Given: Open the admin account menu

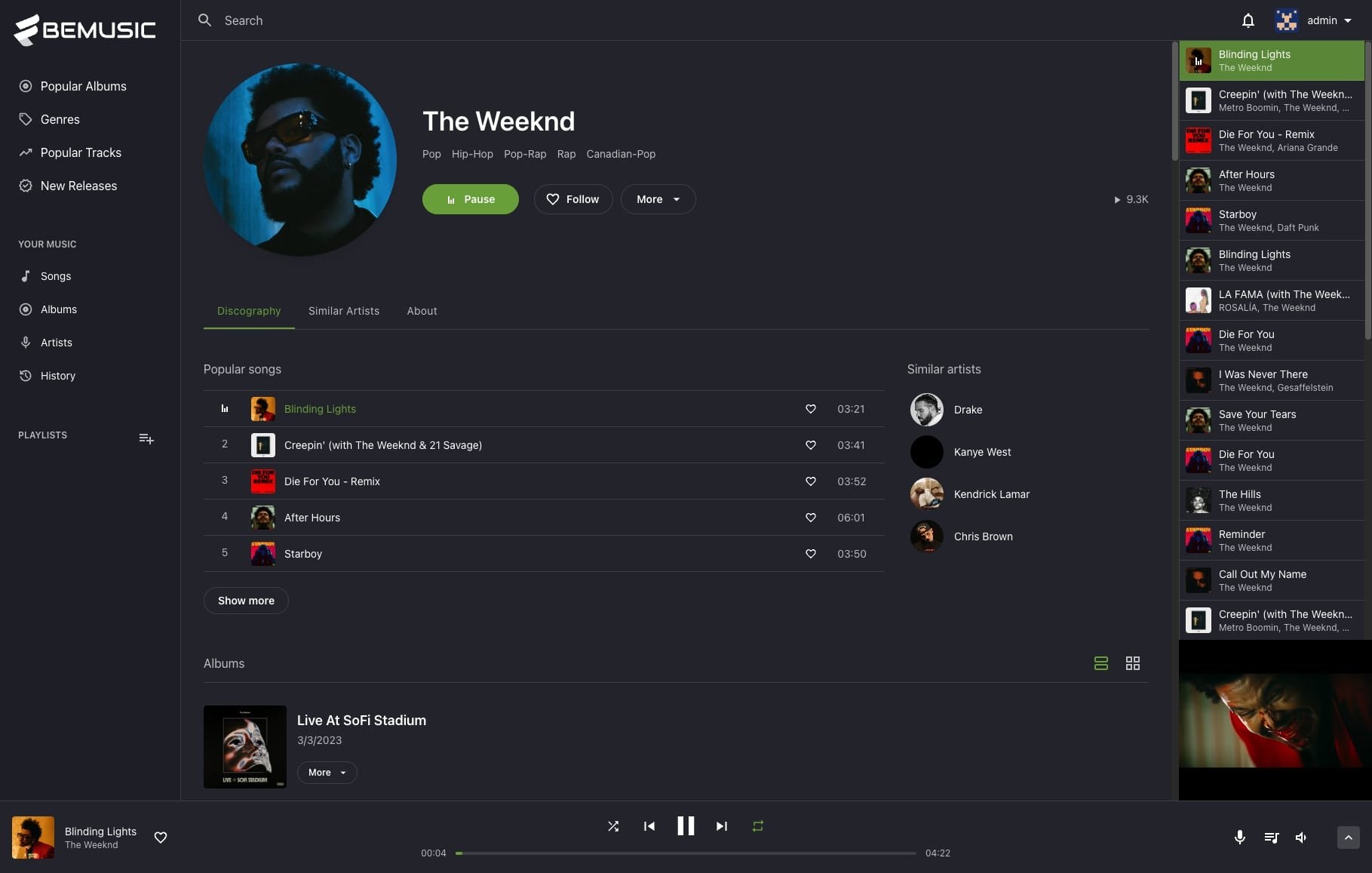Looking at the screenshot, I should [1314, 20].
